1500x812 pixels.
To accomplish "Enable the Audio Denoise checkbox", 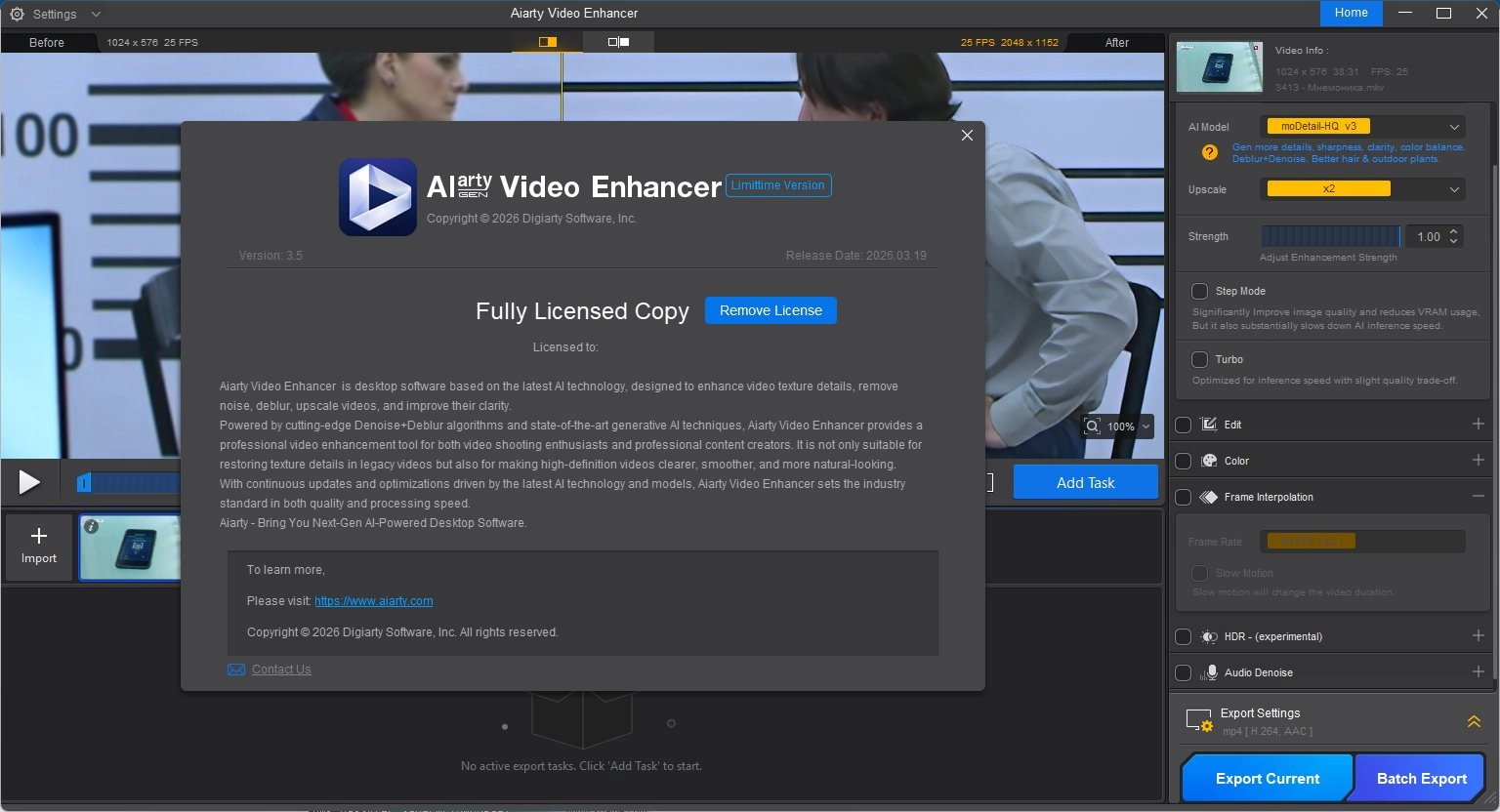I will (x=1183, y=672).
